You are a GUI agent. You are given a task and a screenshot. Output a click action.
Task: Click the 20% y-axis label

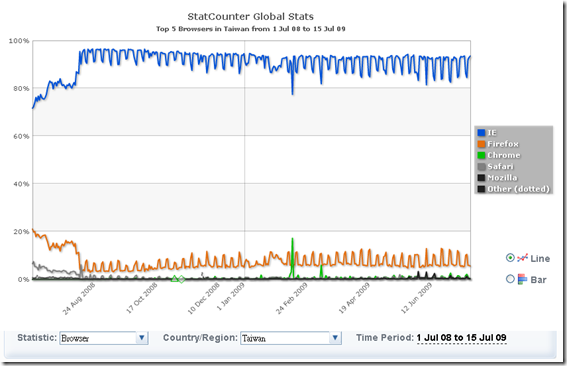point(21,232)
